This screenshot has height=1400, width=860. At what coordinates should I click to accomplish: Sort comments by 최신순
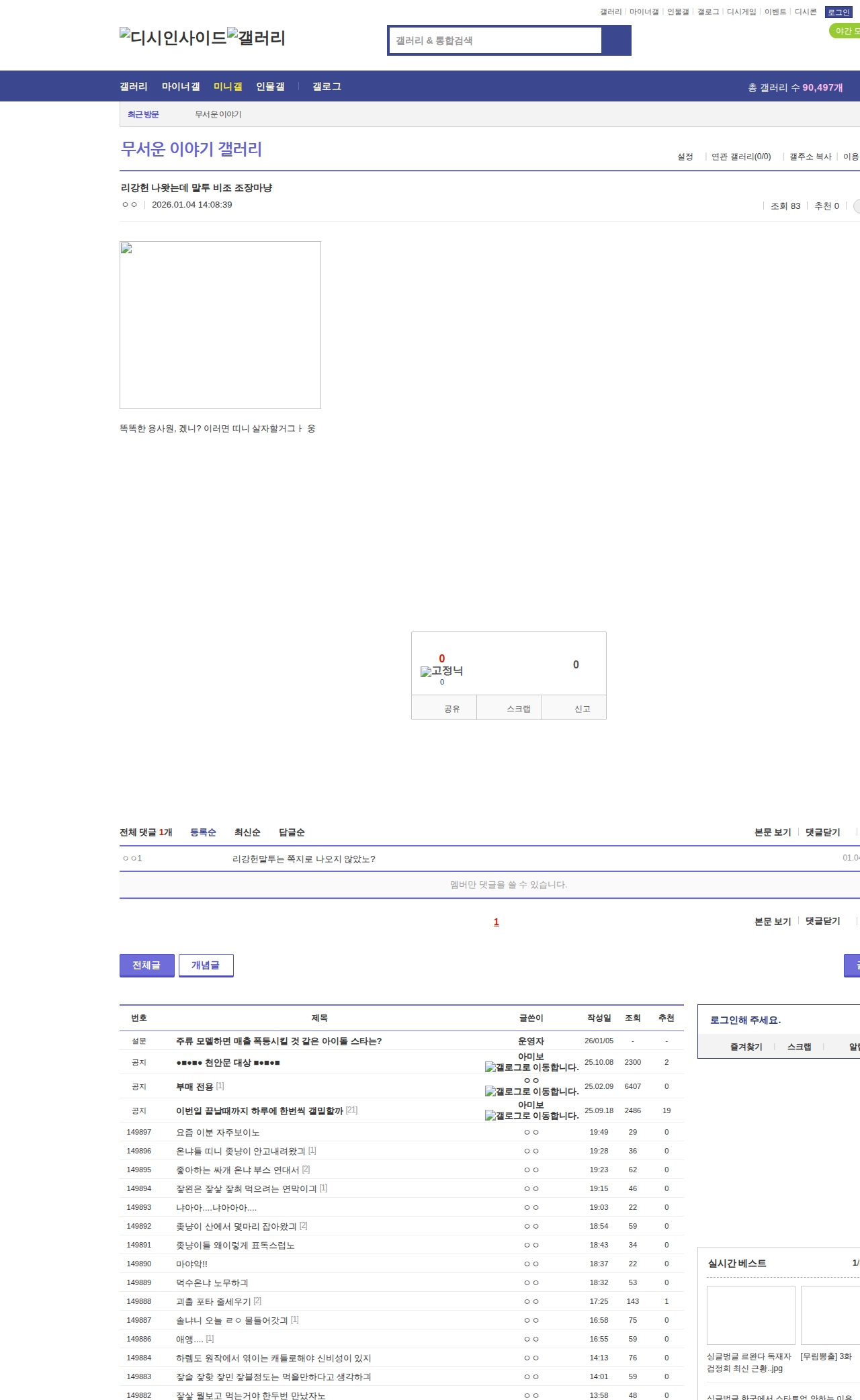click(x=247, y=832)
